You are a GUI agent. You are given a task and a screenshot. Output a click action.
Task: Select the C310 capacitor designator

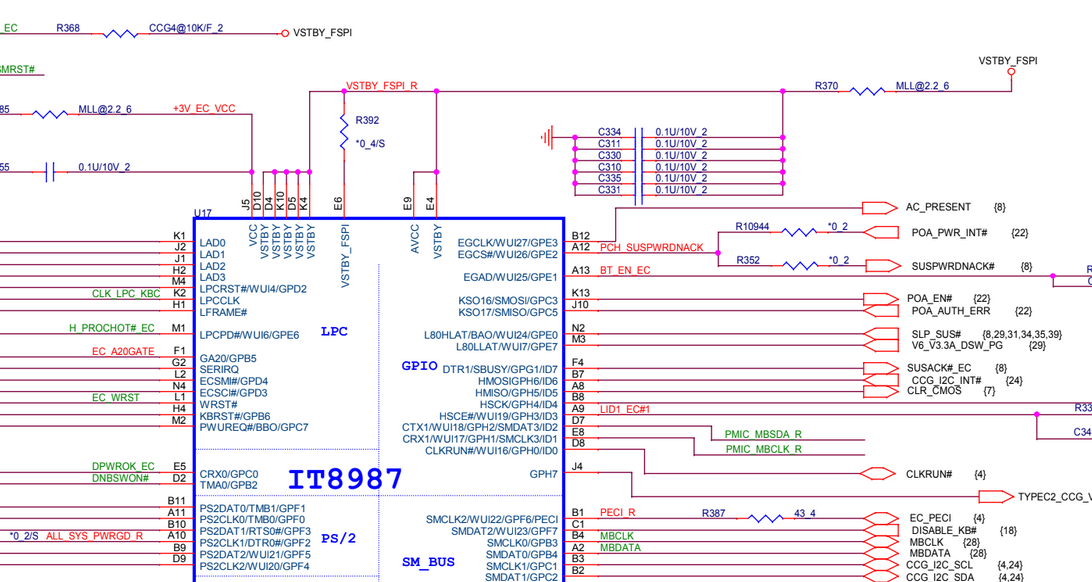pos(609,167)
